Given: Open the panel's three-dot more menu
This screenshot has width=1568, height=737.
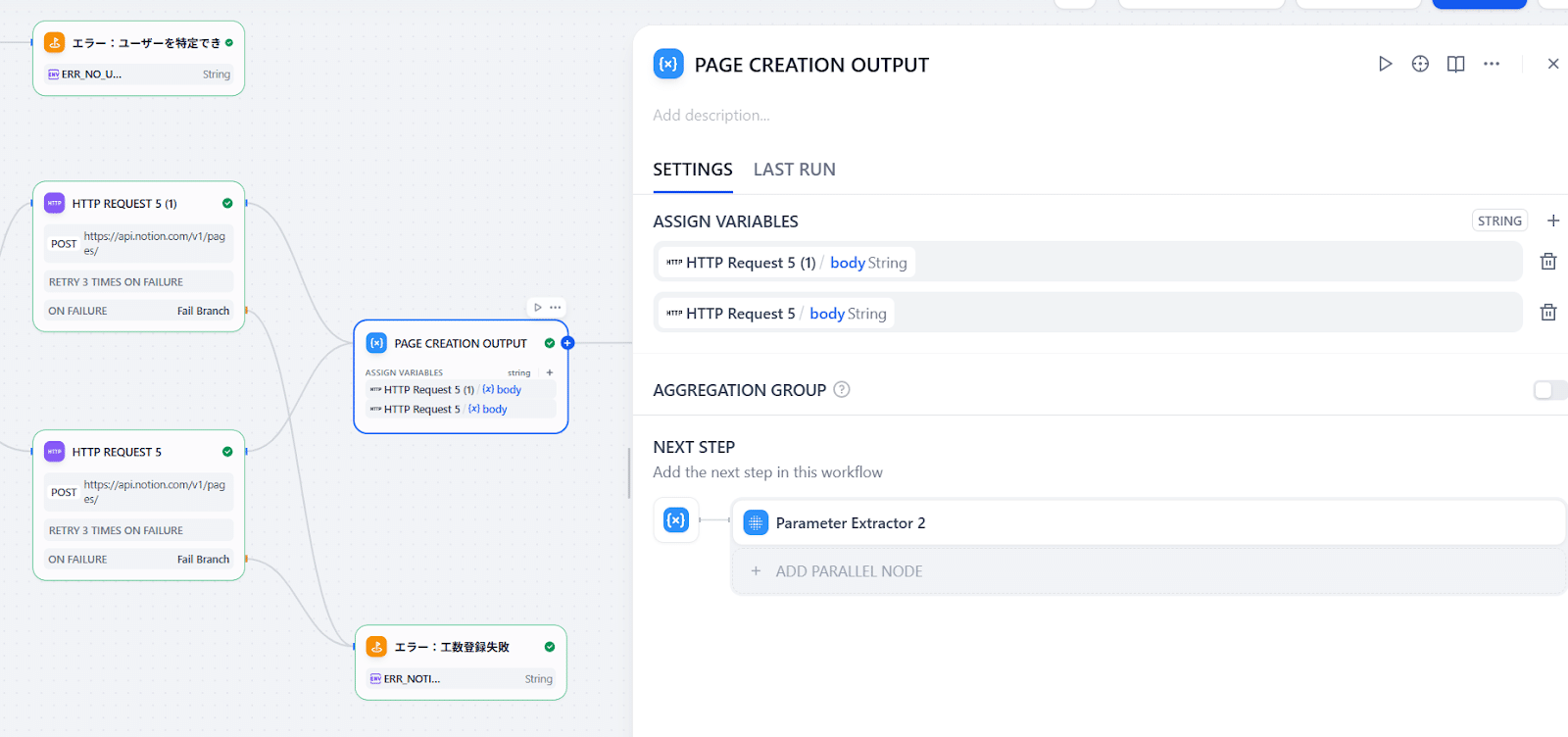Looking at the screenshot, I should point(1492,64).
